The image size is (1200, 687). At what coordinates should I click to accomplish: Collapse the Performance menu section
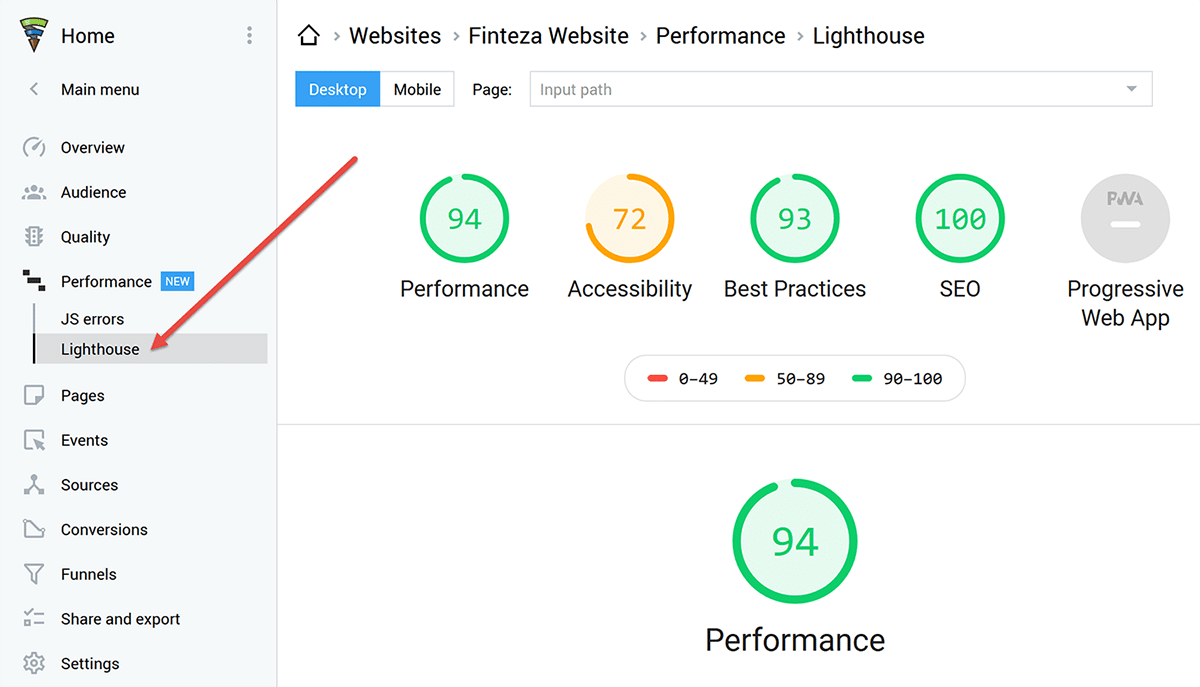point(105,282)
